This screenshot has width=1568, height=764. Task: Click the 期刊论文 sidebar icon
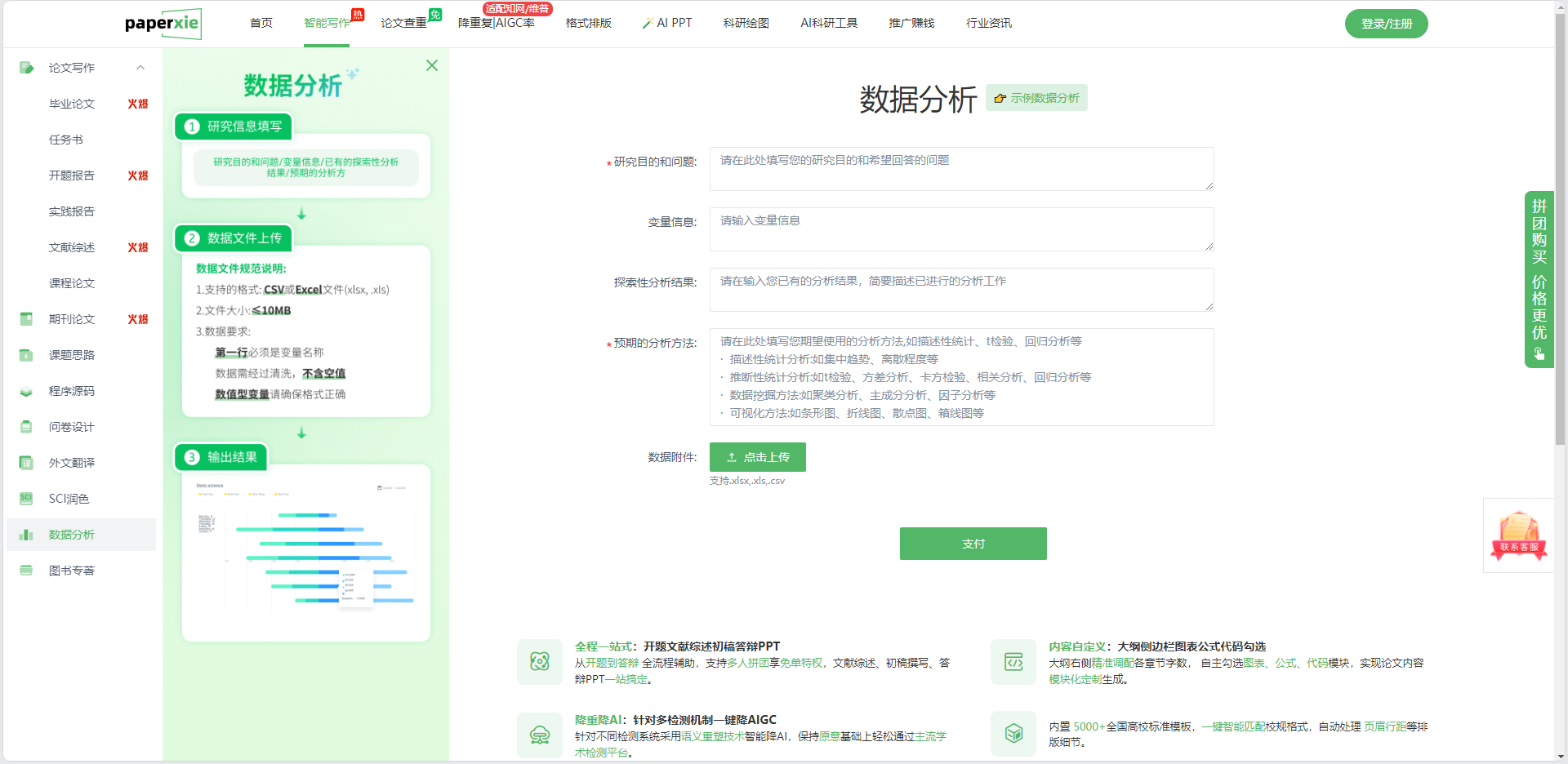pos(26,319)
